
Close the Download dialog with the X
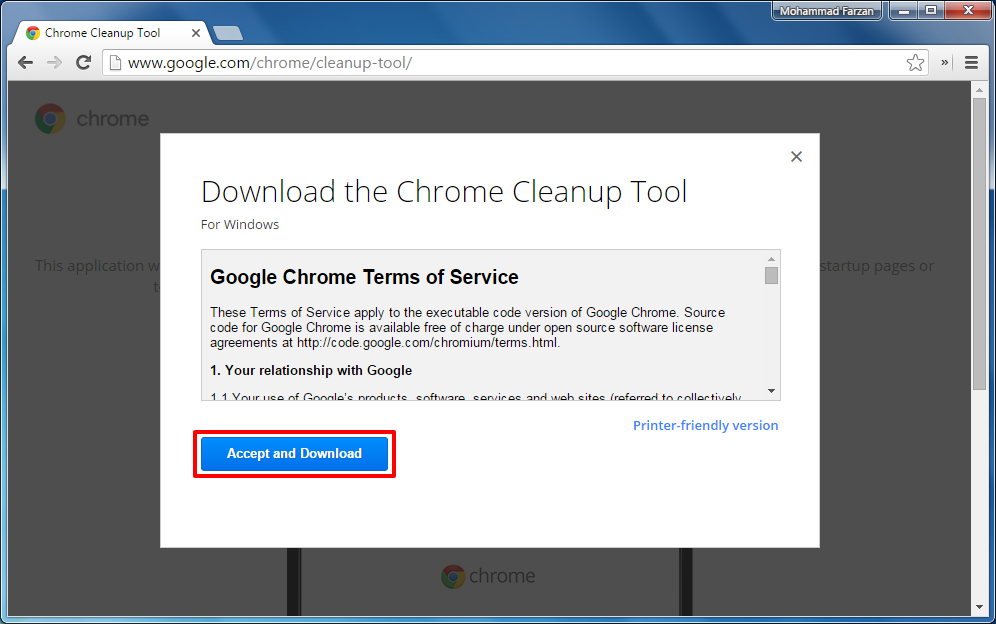[796, 156]
